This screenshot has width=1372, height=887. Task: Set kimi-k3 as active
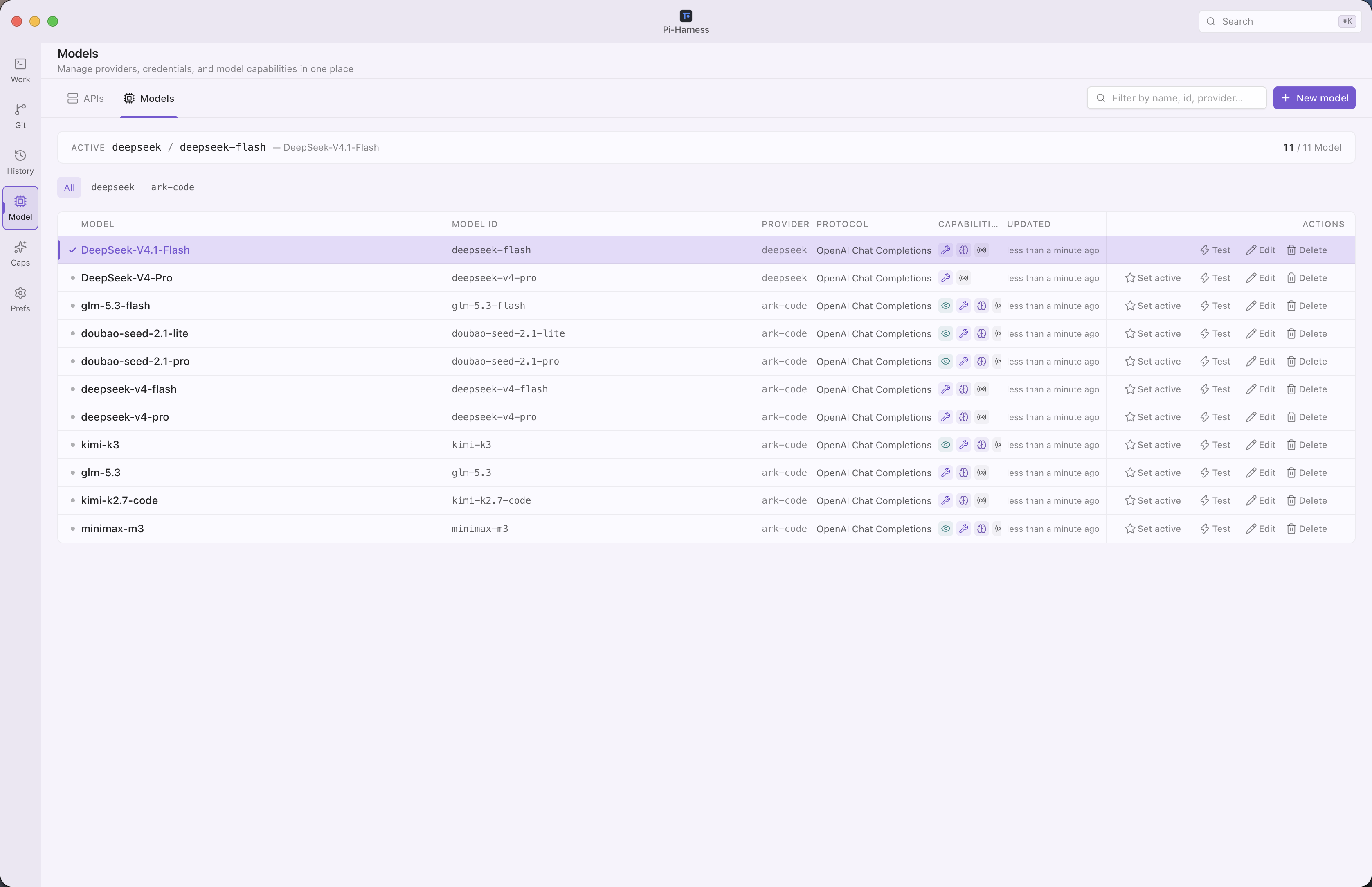1153,445
